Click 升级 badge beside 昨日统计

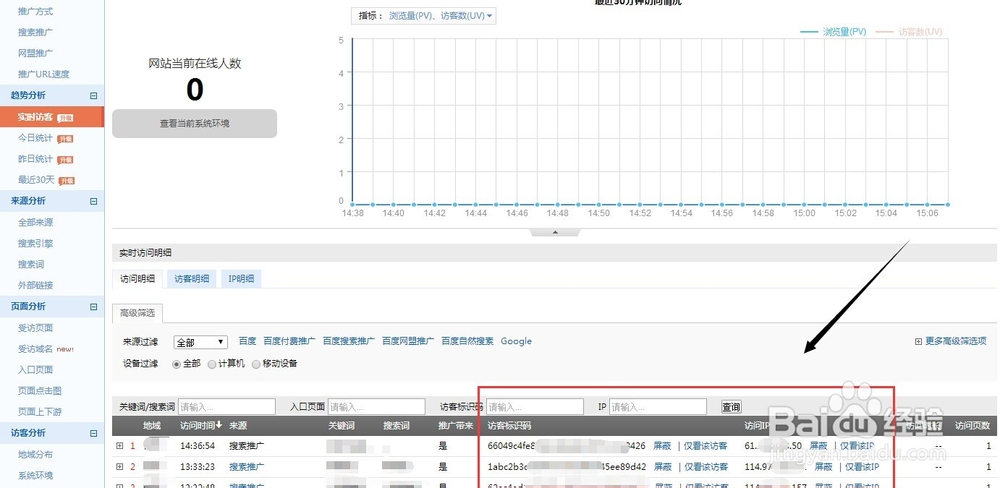pyautogui.click(x=65, y=159)
